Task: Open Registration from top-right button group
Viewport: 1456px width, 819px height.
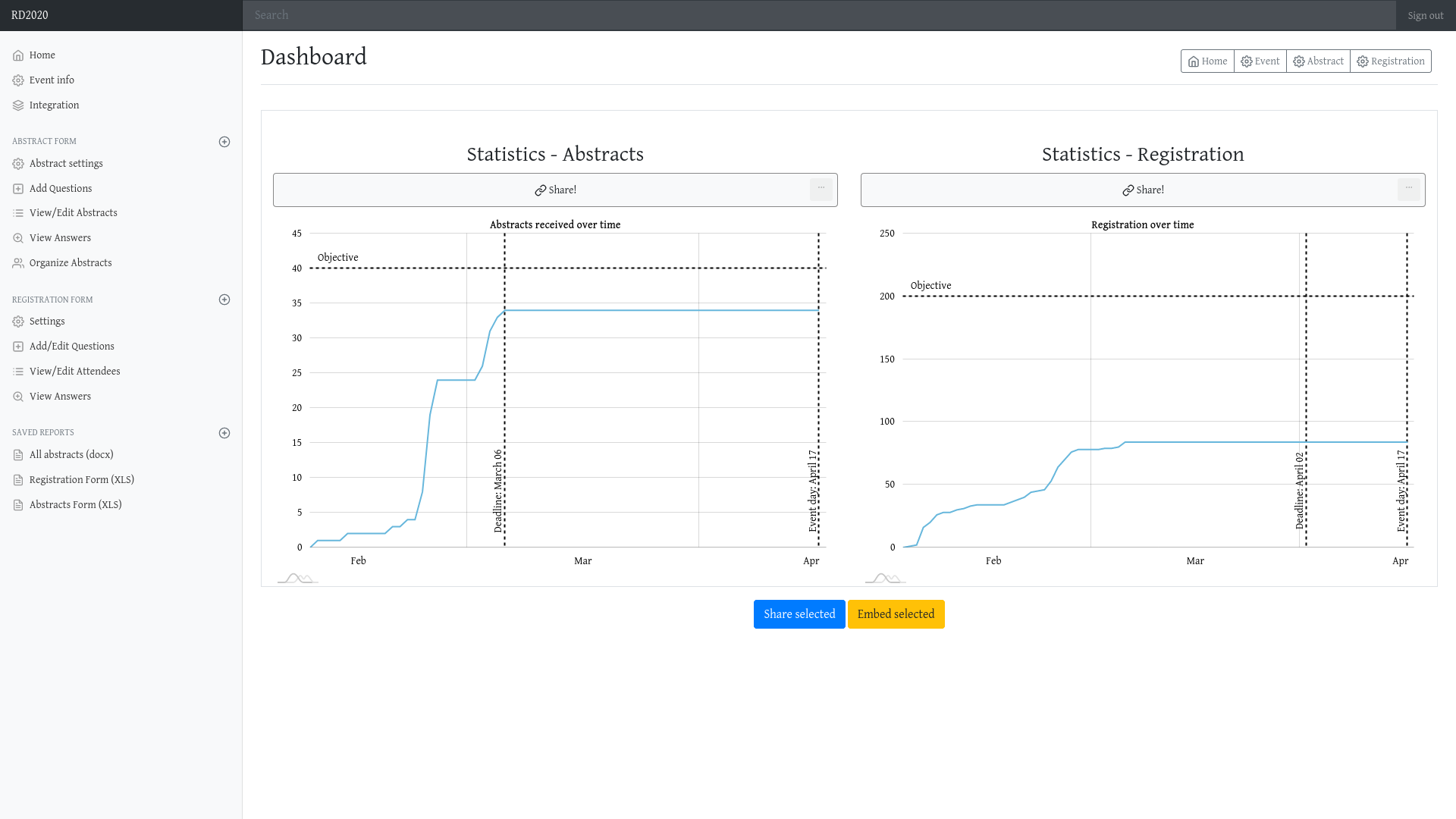Action: pos(1391,61)
